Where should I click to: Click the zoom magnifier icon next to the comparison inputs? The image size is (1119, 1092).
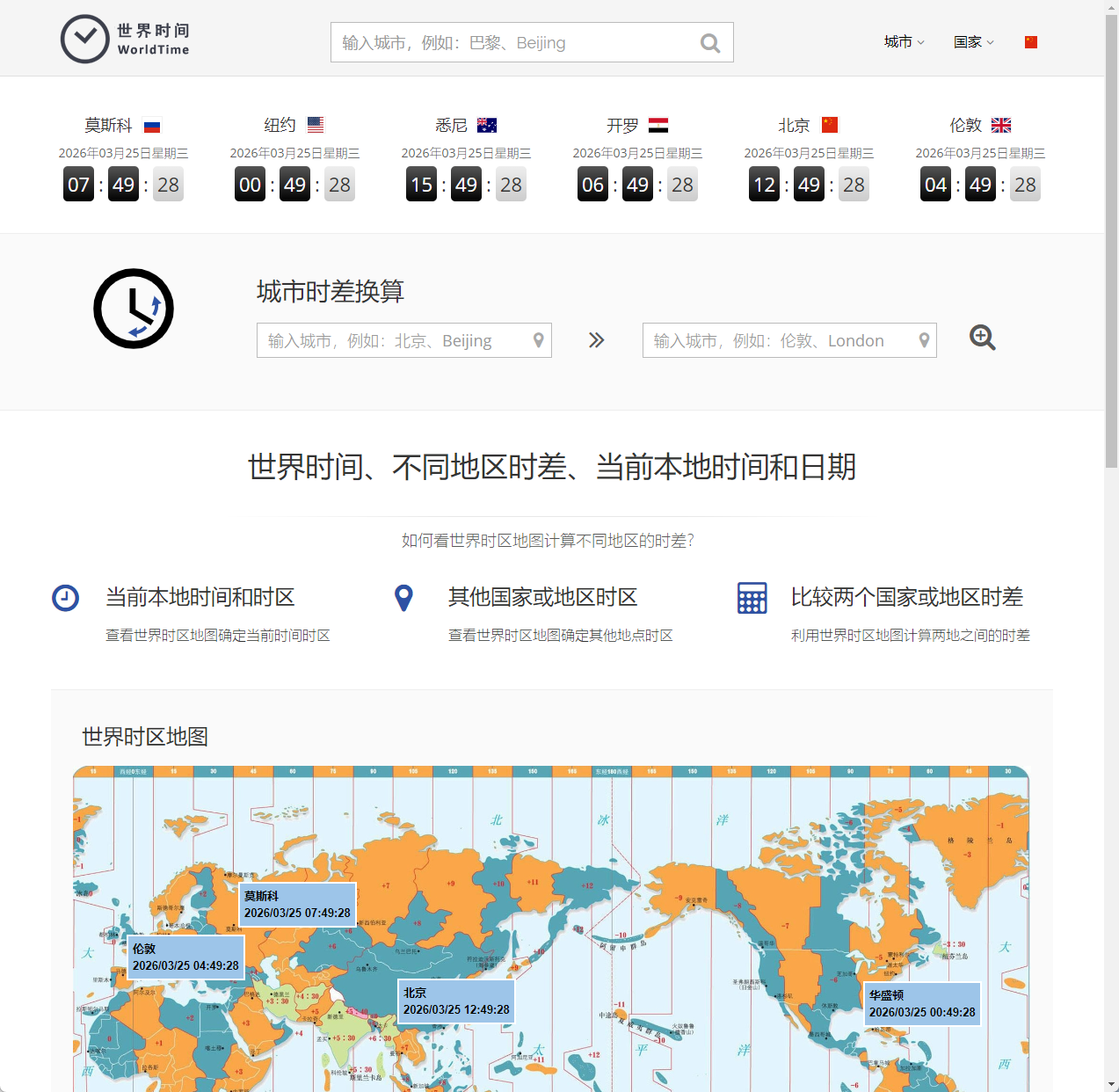coord(982,339)
